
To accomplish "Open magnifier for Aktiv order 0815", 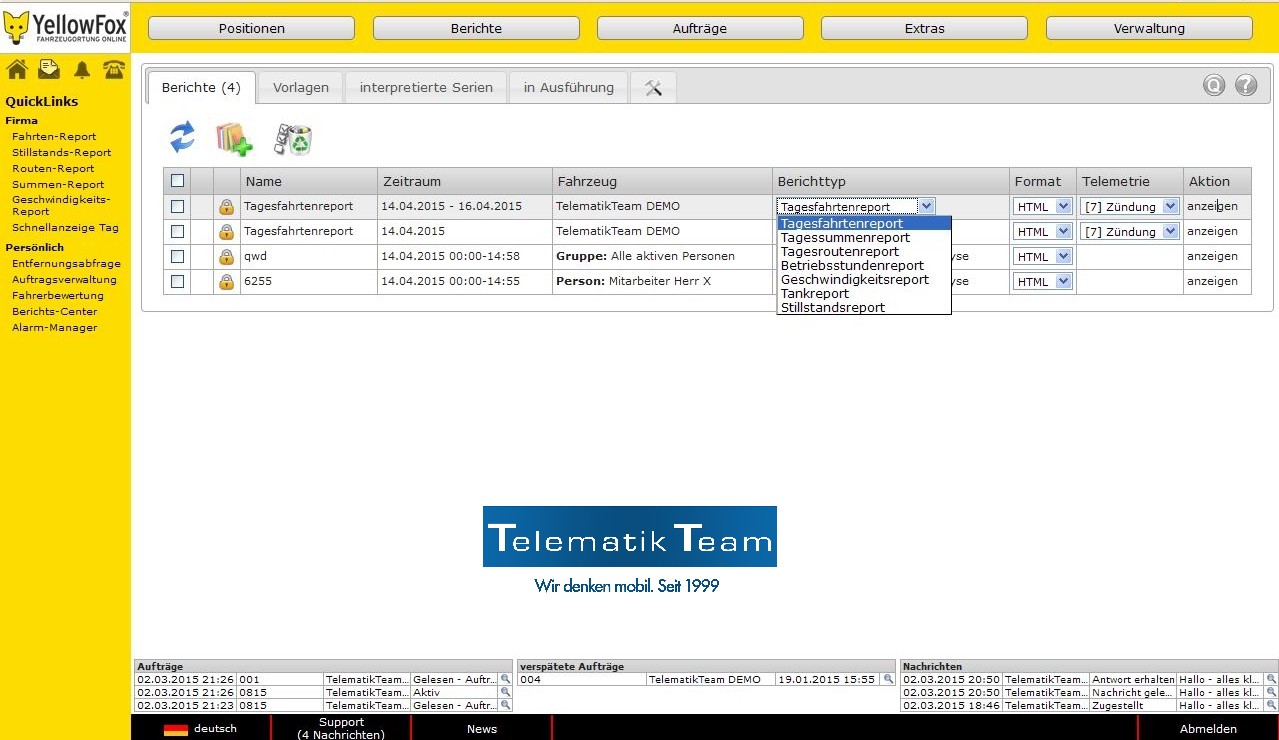I will coord(506,692).
